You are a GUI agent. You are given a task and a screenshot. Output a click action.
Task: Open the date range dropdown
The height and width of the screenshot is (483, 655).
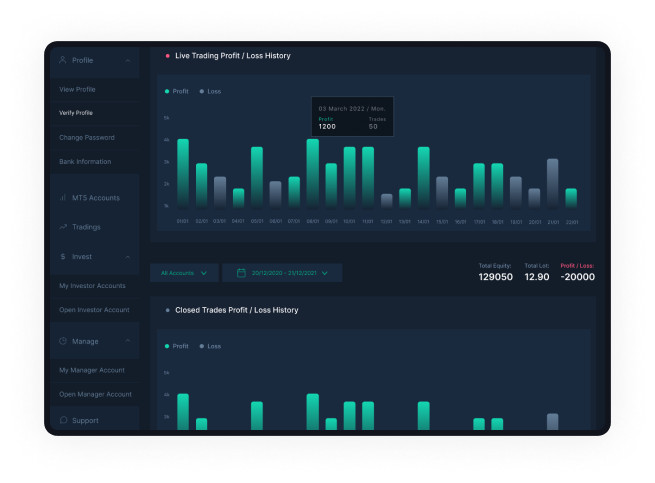[282, 273]
